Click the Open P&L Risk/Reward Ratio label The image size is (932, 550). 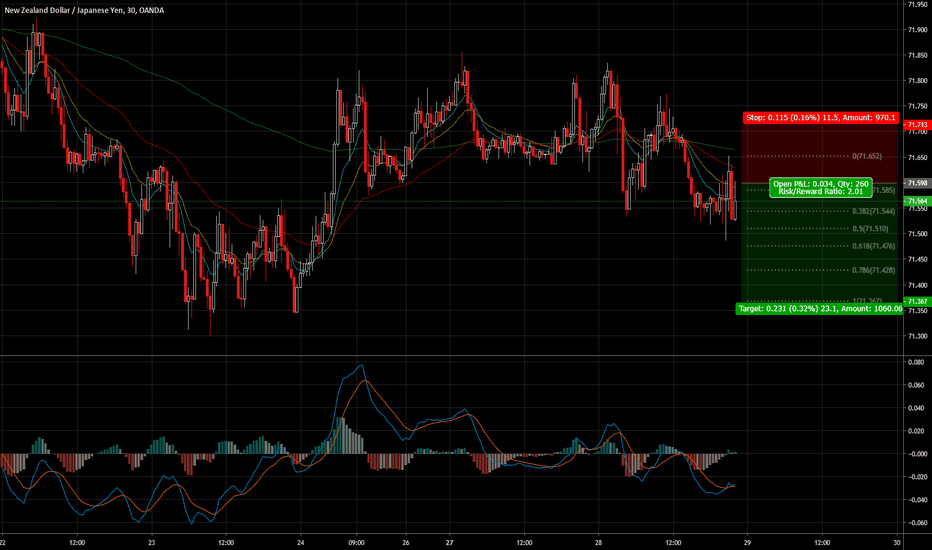click(820, 188)
